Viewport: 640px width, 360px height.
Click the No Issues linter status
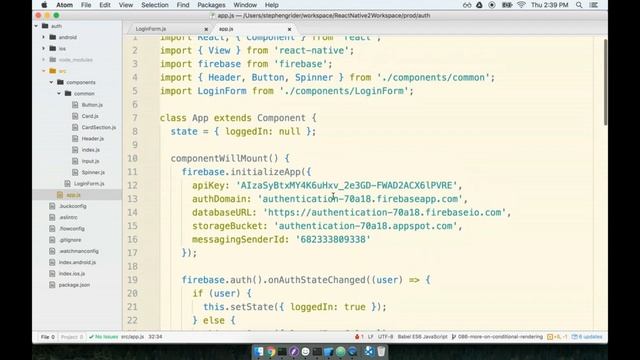[x=104, y=337]
